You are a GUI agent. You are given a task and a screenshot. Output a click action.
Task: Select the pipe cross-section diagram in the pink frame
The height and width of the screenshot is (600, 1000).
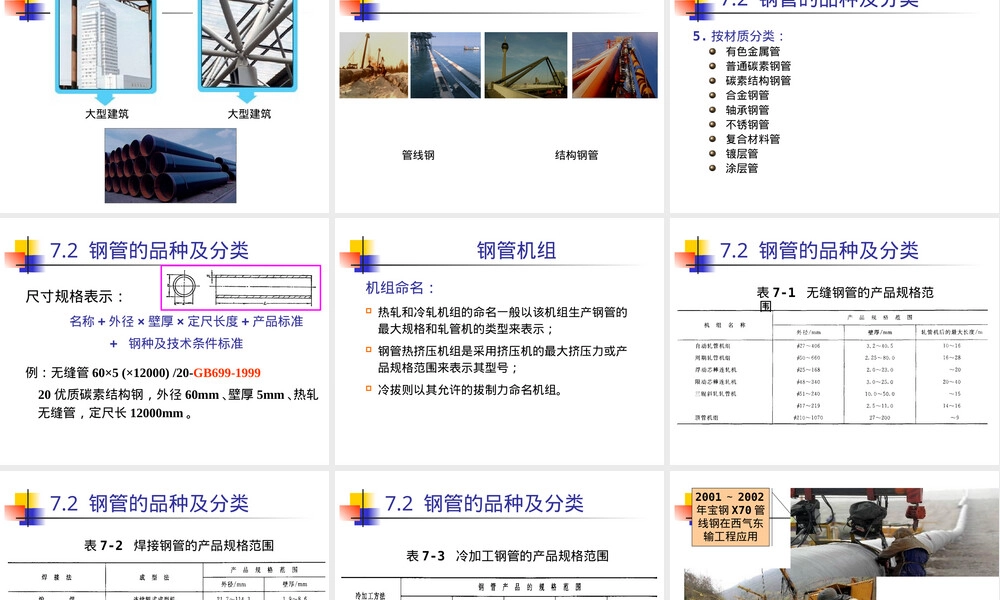(x=240, y=288)
